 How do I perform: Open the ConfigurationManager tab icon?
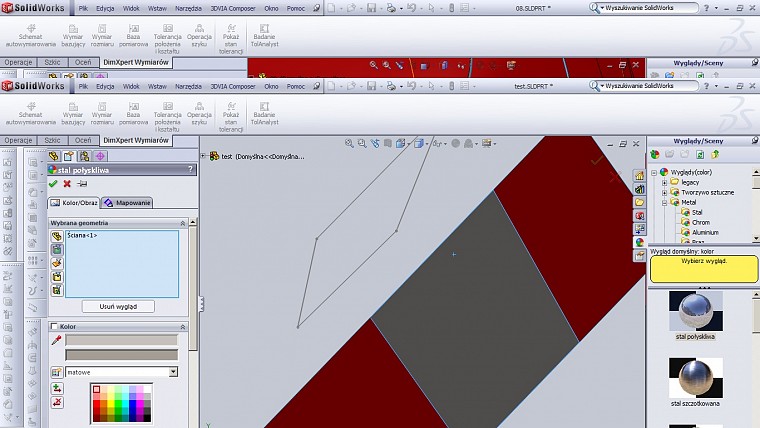(x=84, y=156)
